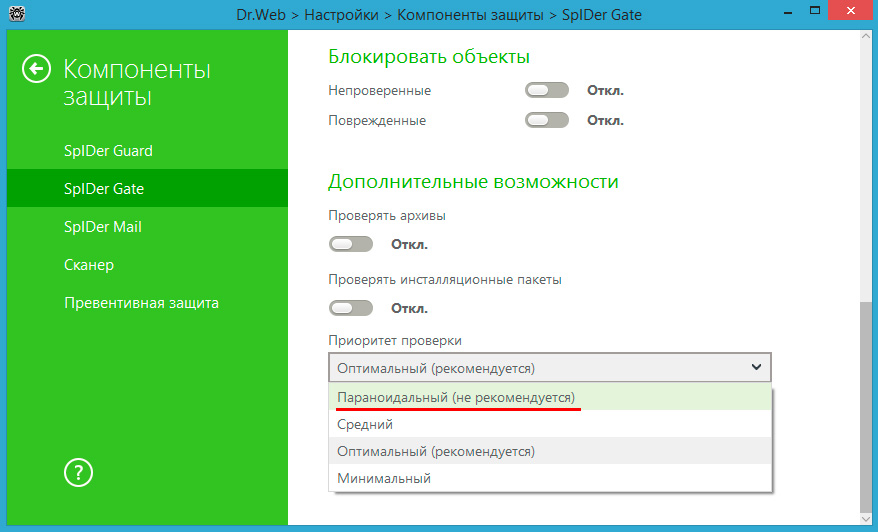The image size is (878, 532).
Task: Click the Проверять архивы label
Action: (387, 216)
